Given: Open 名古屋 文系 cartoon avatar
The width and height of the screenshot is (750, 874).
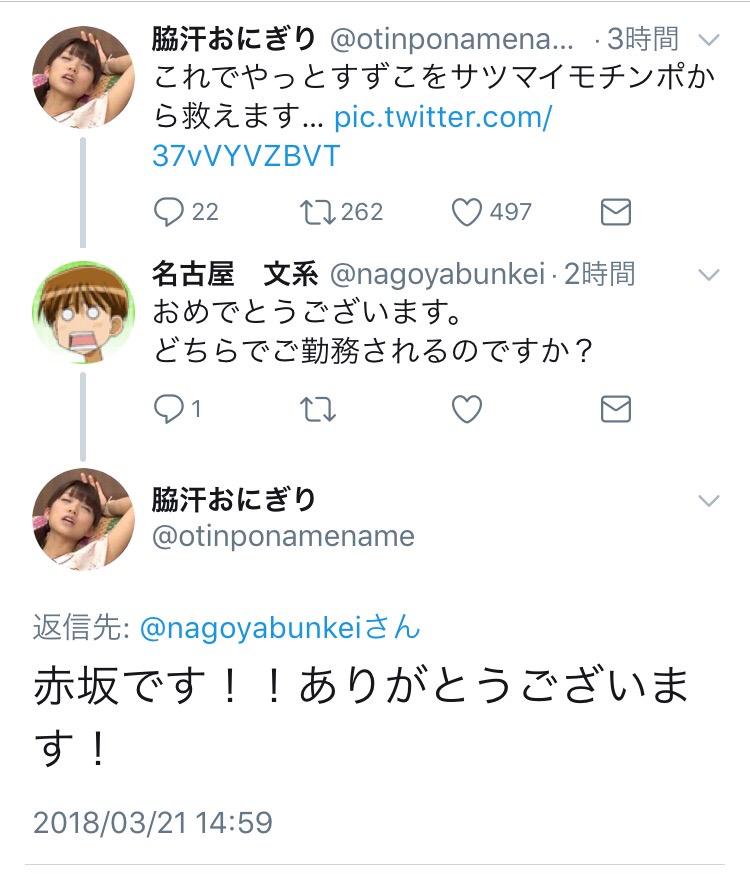Looking at the screenshot, I should click(83, 311).
